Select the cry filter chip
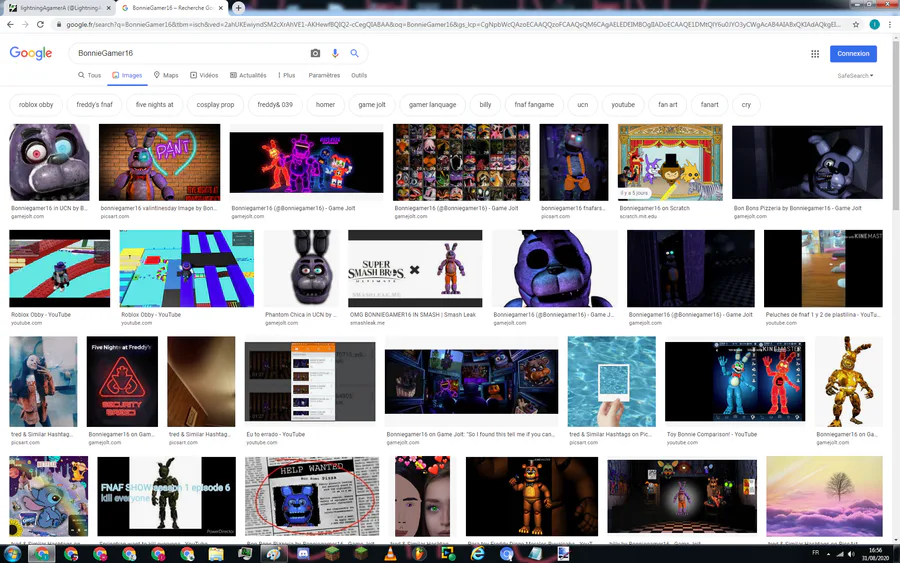Viewport: 900px width, 563px height. click(746, 104)
